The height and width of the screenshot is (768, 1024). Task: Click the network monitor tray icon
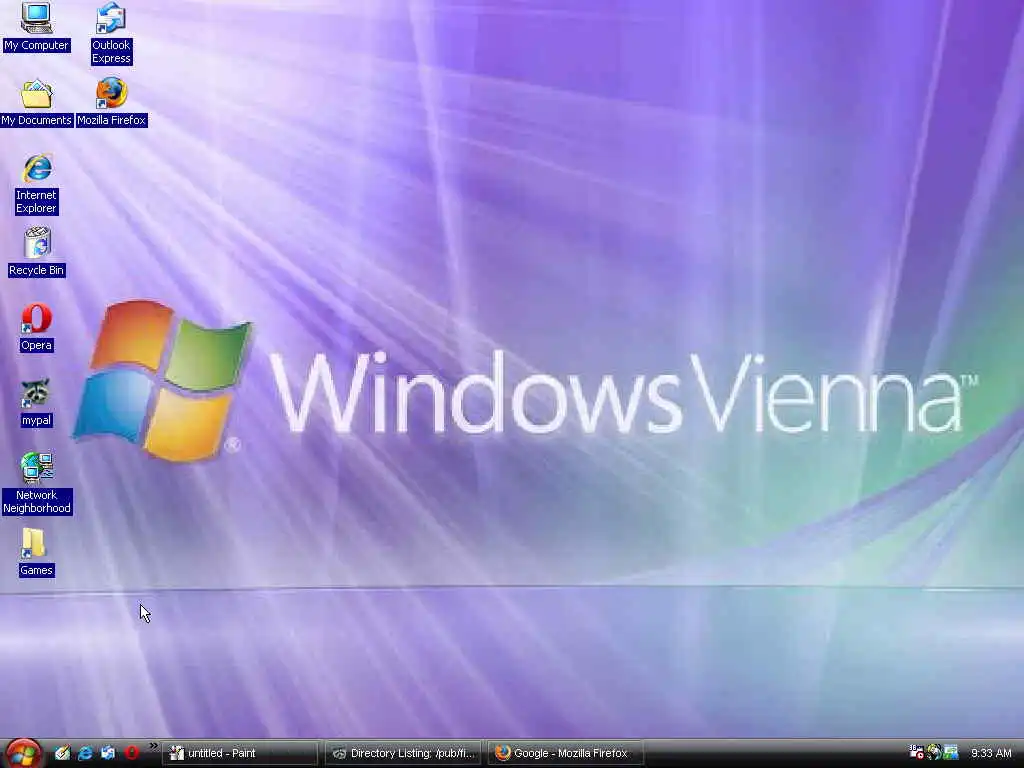951,752
